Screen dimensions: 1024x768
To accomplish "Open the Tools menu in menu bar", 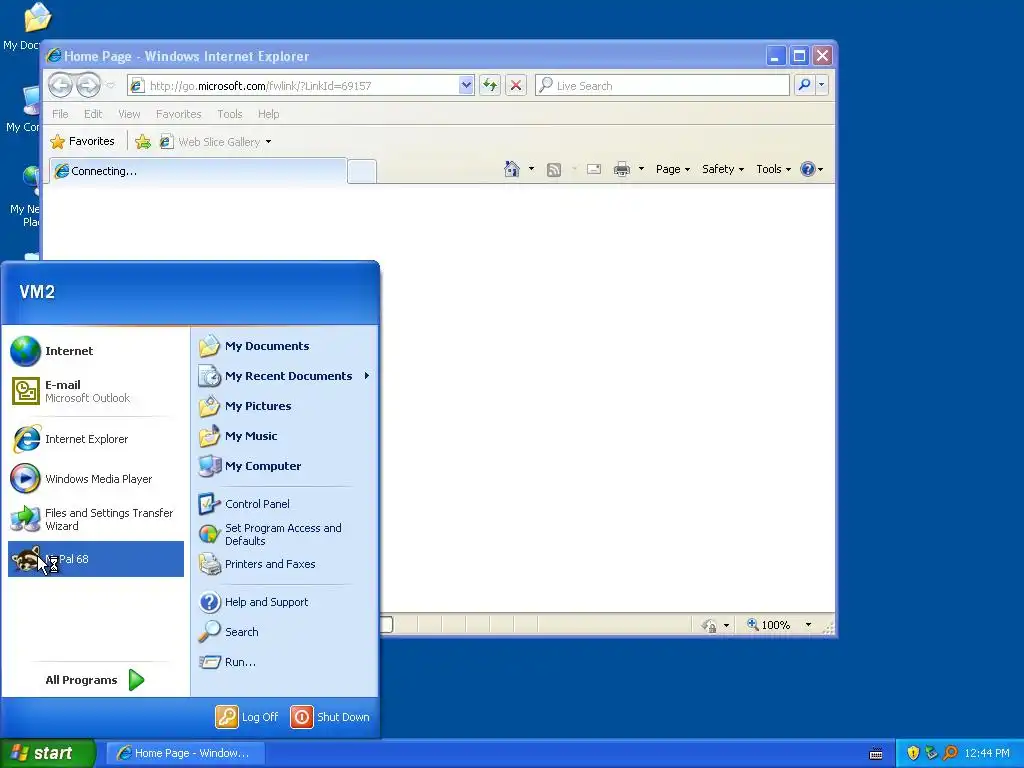I will 230,114.
